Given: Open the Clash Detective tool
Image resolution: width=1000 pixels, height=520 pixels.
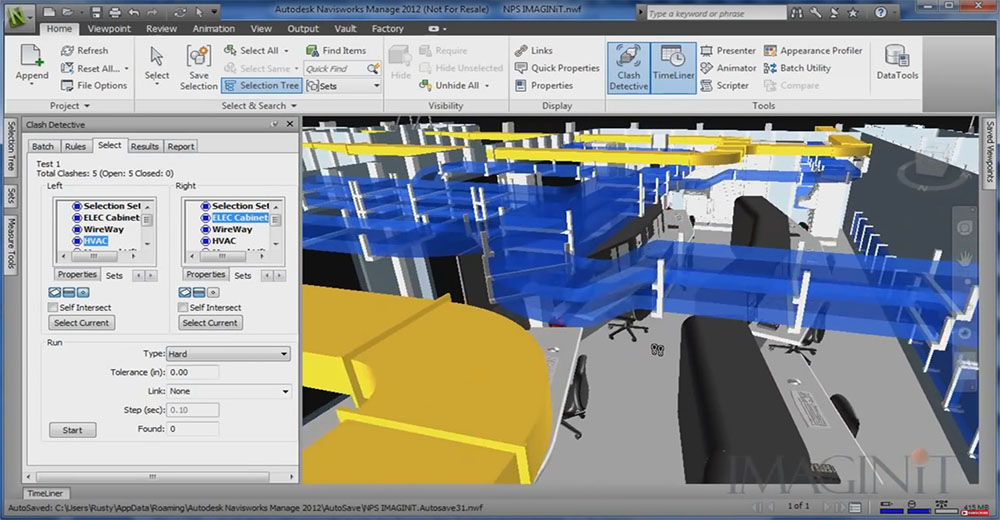Looking at the screenshot, I should (x=628, y=68).
